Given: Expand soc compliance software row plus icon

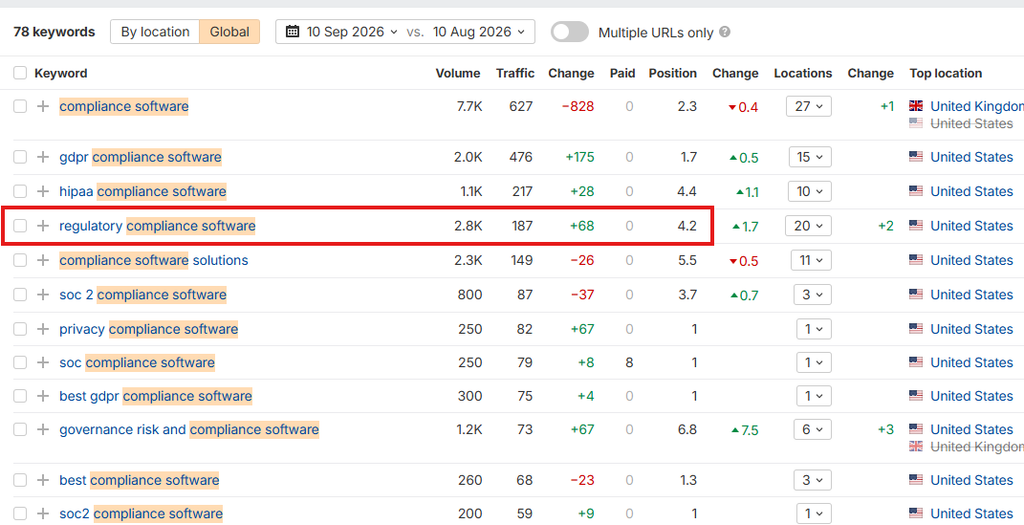Looking at the screenshot, I should click(x=43, y=362).
